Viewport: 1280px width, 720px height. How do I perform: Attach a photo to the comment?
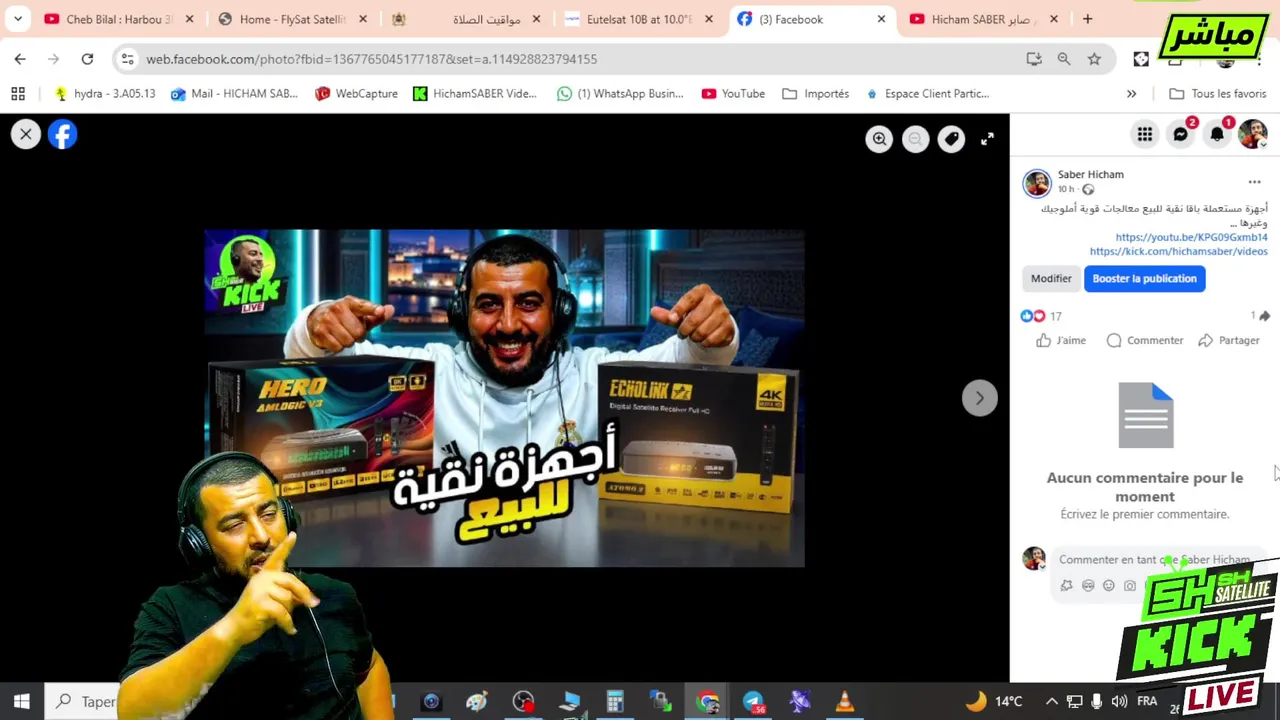click(1130, 586)
